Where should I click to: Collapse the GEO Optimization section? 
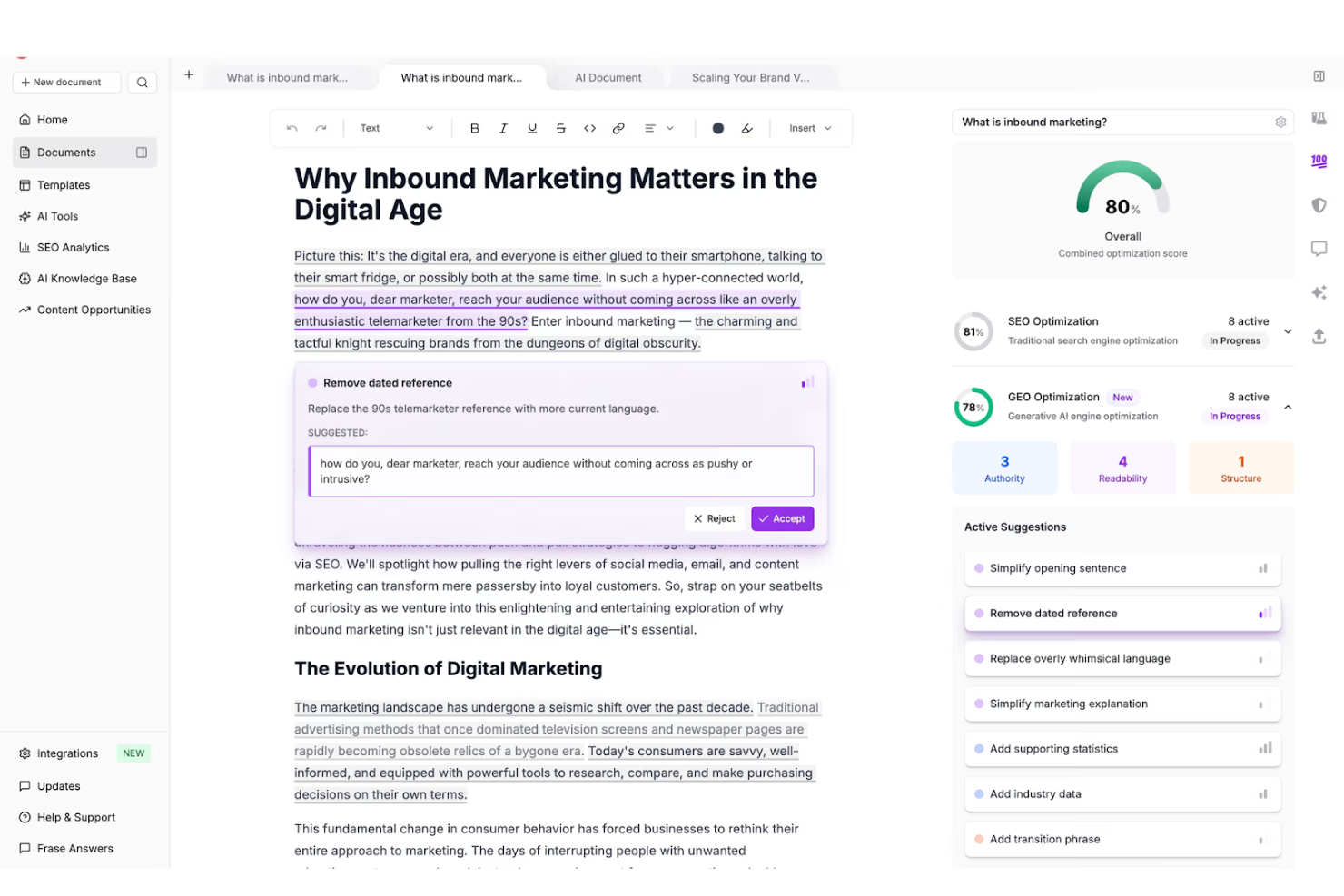[1288, 408]
